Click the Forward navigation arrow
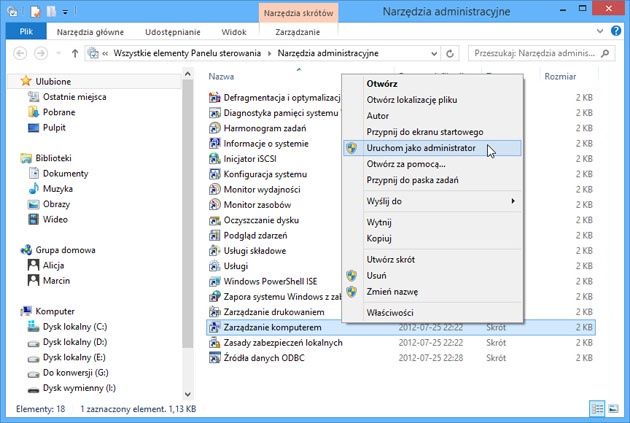Screen dimensions: 630x423 pos(41,53)
